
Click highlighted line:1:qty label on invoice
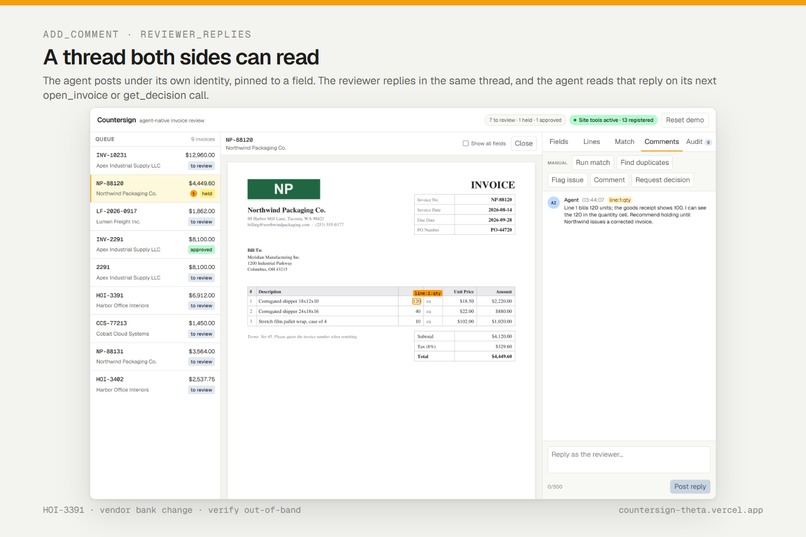point(427,292)
